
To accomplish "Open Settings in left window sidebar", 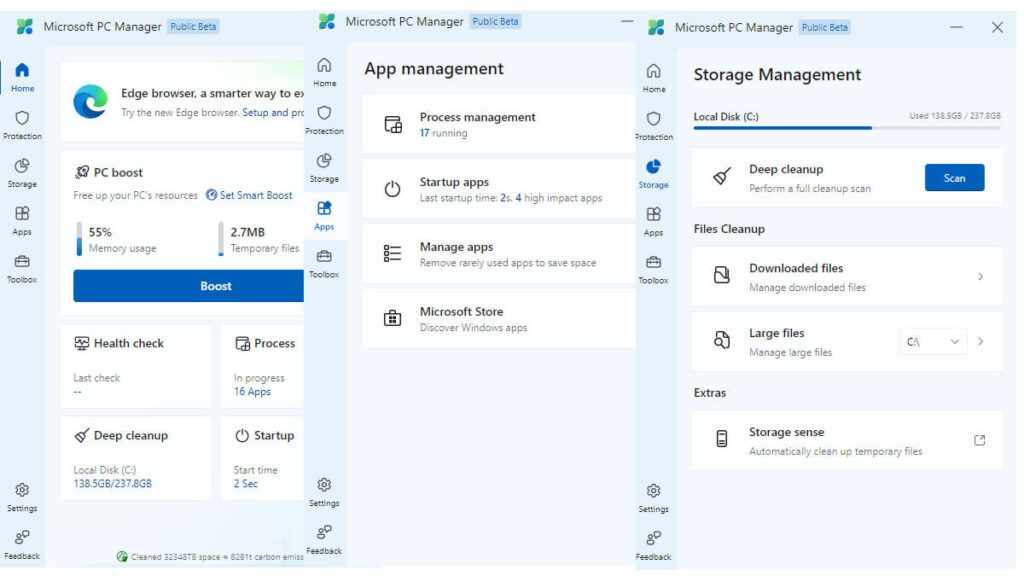I will pyautogui.click(x=22, y=497).
